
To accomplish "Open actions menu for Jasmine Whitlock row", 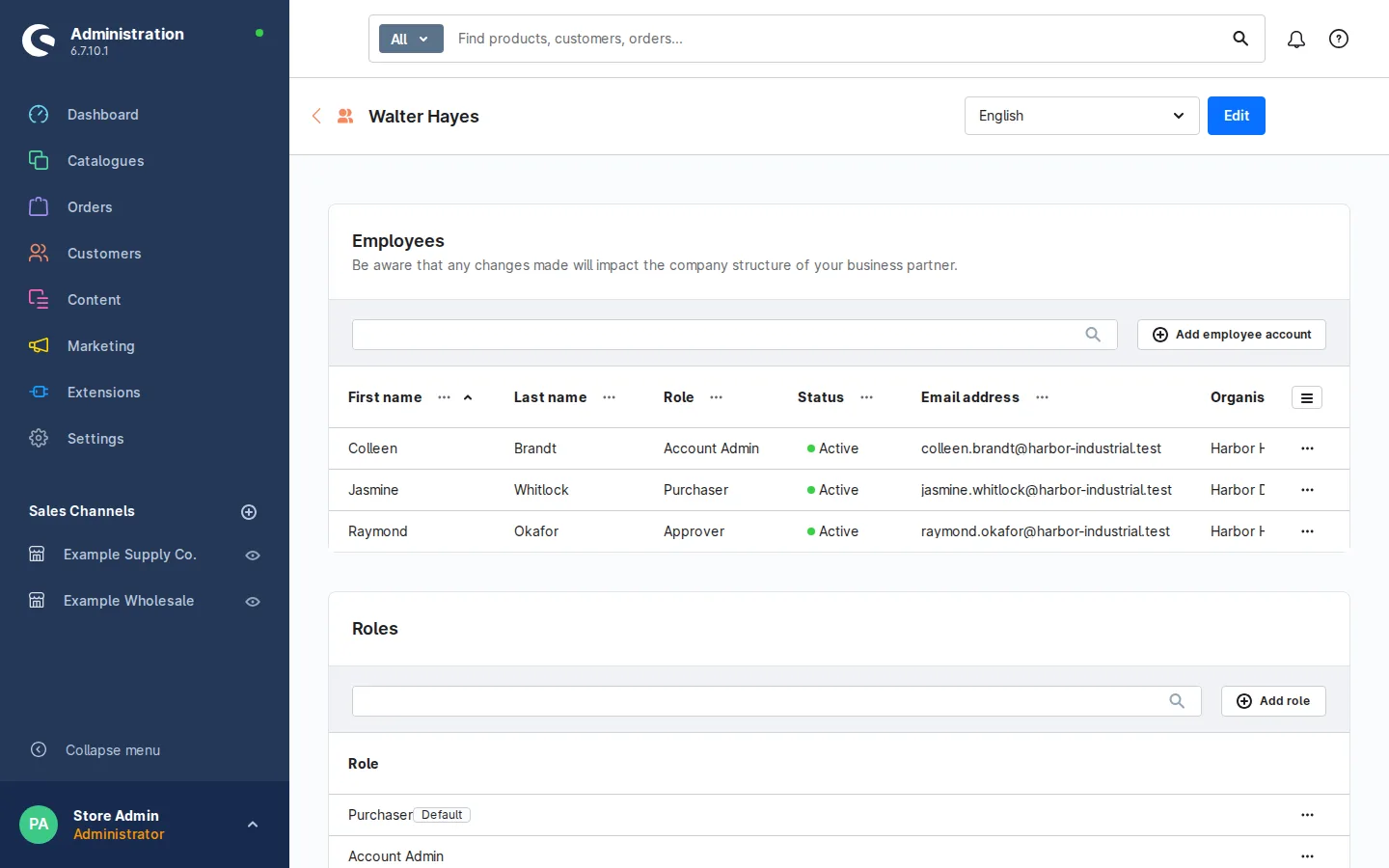I will tap(1307, 490).
